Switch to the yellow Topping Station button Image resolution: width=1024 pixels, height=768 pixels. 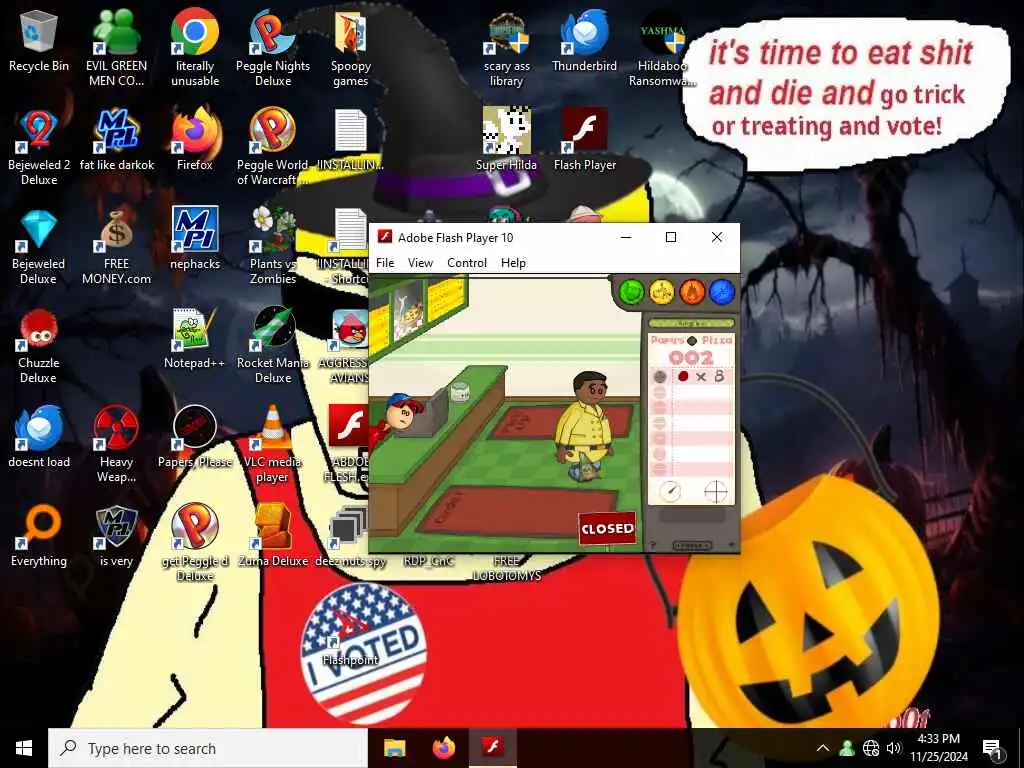[x=662, y=292]
